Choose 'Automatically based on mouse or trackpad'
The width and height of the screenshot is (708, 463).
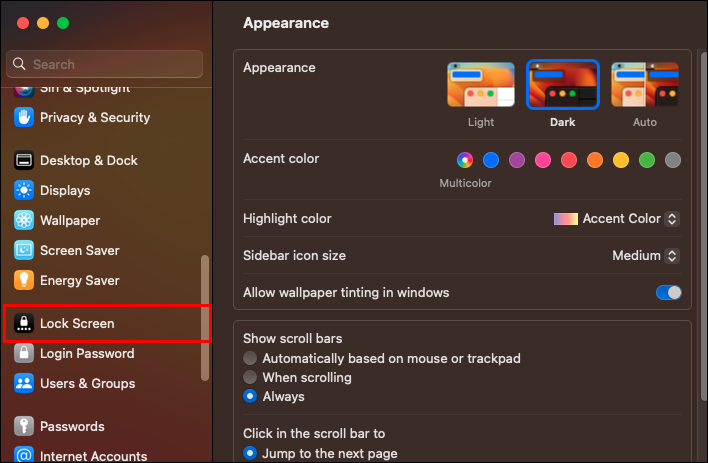(x=251, y=358)
